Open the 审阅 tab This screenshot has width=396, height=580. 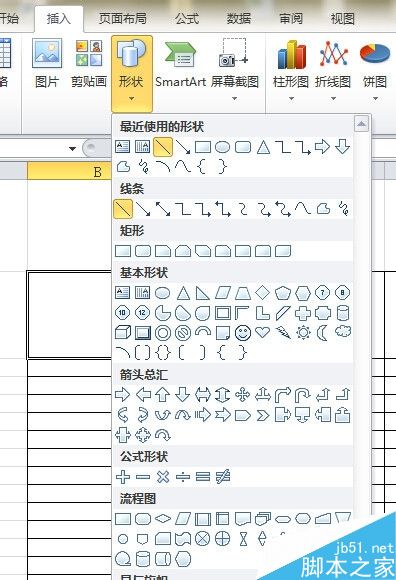pos(291,18)
